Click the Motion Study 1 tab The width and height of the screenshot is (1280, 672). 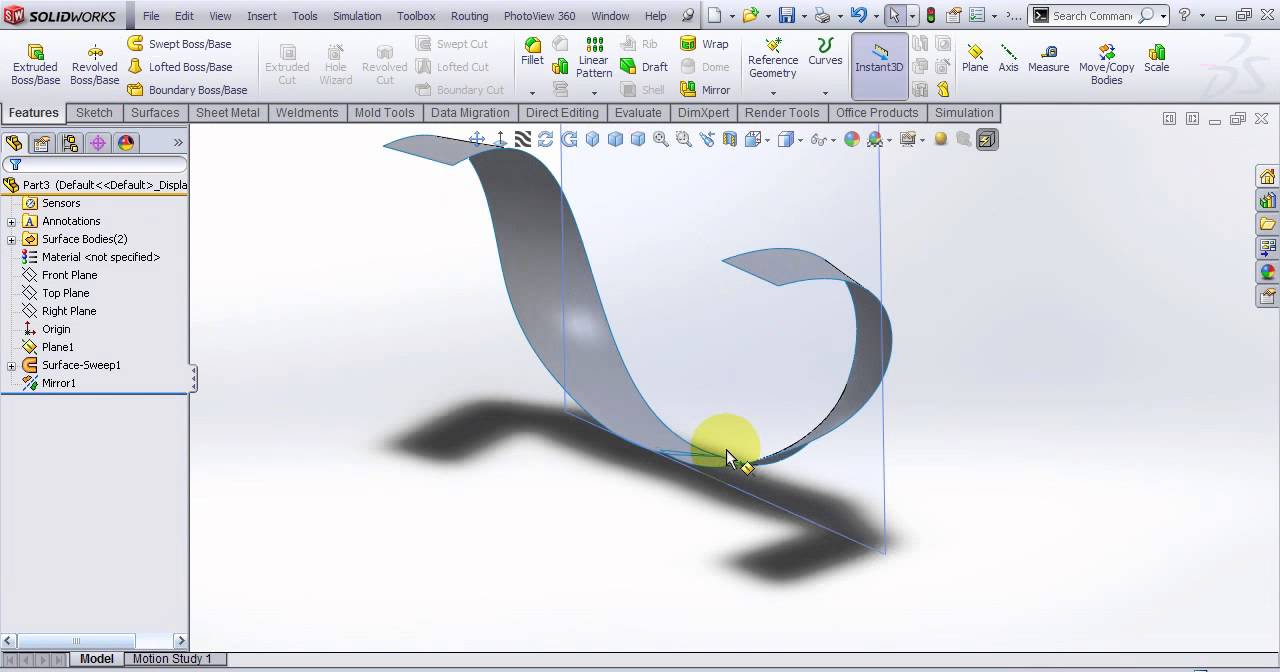[173, 659]
